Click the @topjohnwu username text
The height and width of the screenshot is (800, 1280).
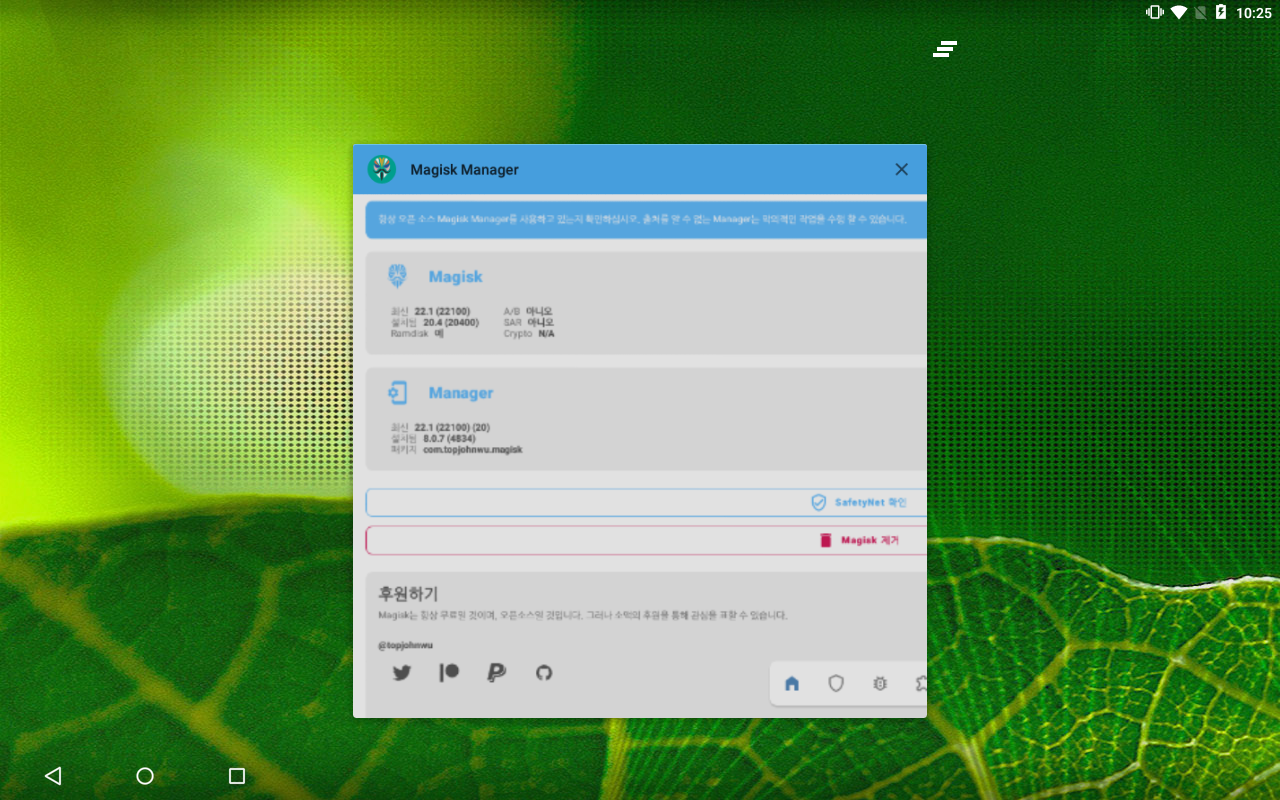coord(406,645)
